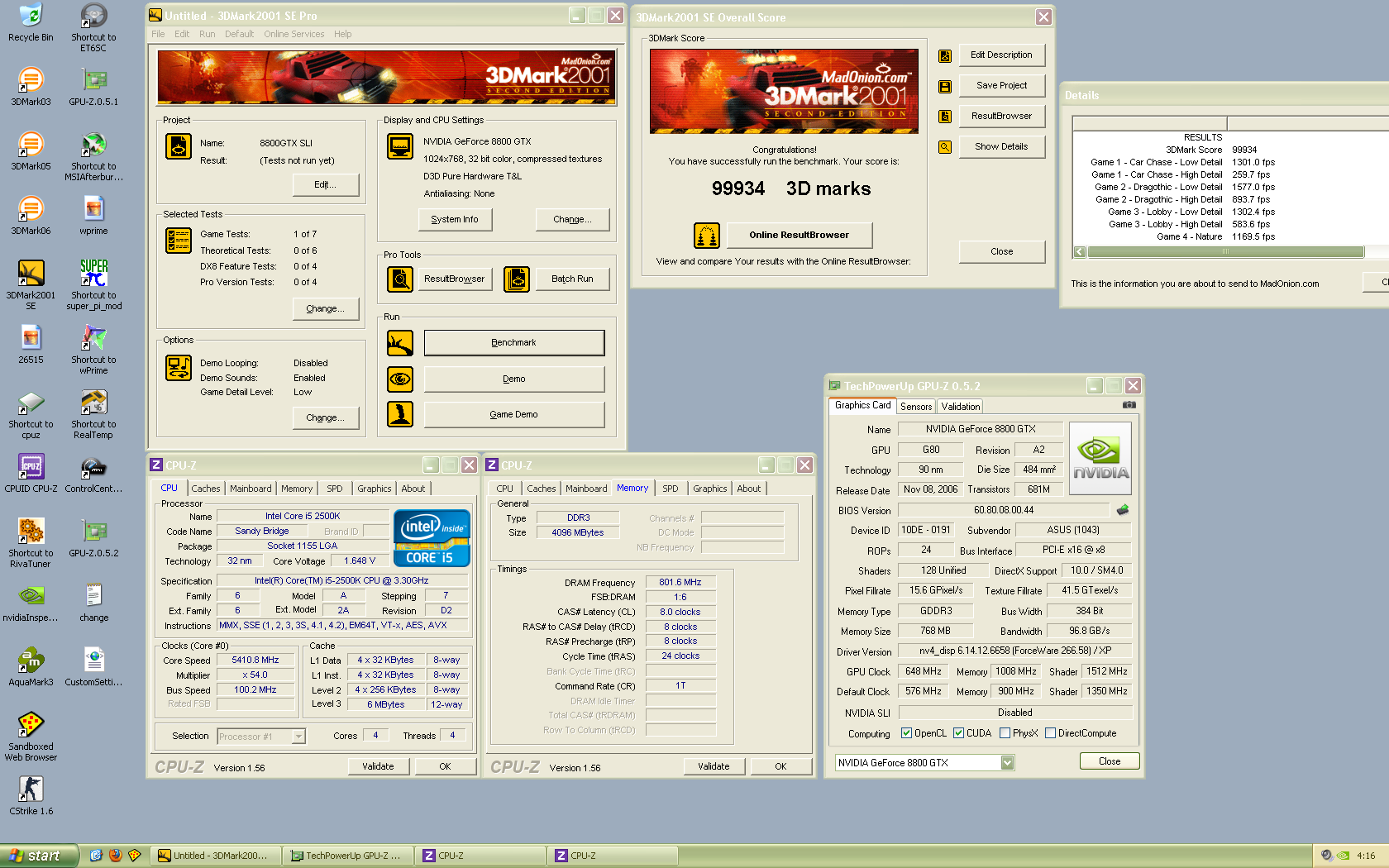Click the Intel Core i5 logo in CPU-Z
The image size is (1389, 868).
[x=432, y=538]
